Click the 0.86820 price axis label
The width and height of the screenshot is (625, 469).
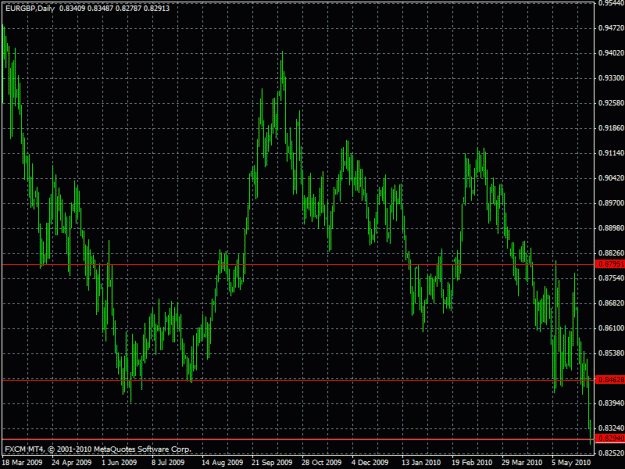pyautogui.click(x=611, y=303)
